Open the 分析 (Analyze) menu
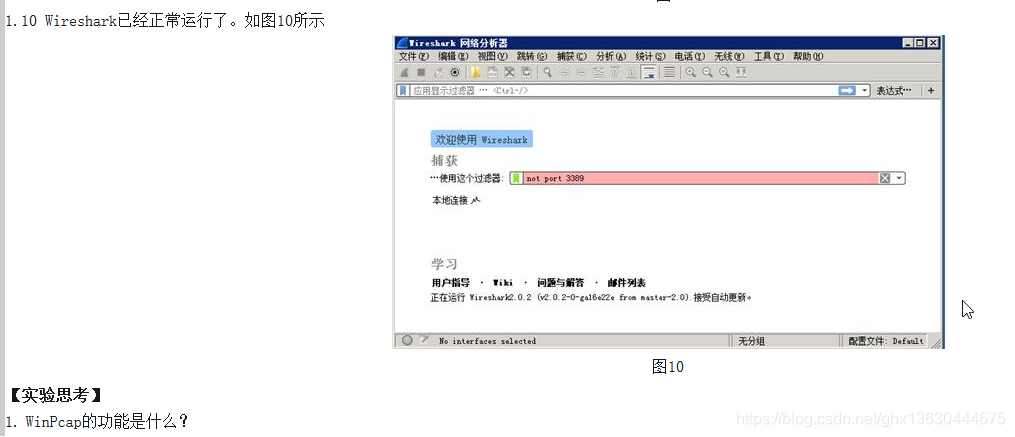Image resolution: width=1015 pixels, height=437 pixels. click(611, 56)
